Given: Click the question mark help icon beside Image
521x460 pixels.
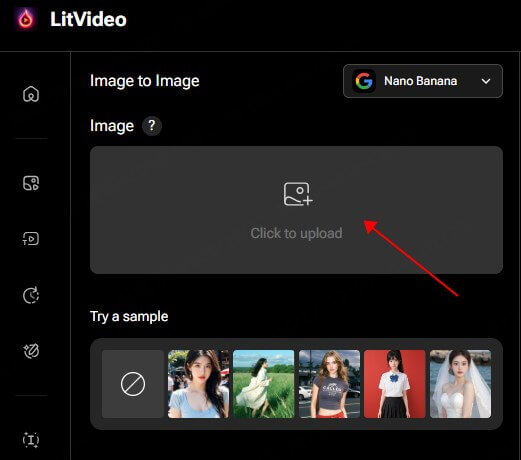Looking at the screenshot, I should click(x=152, y=126).
